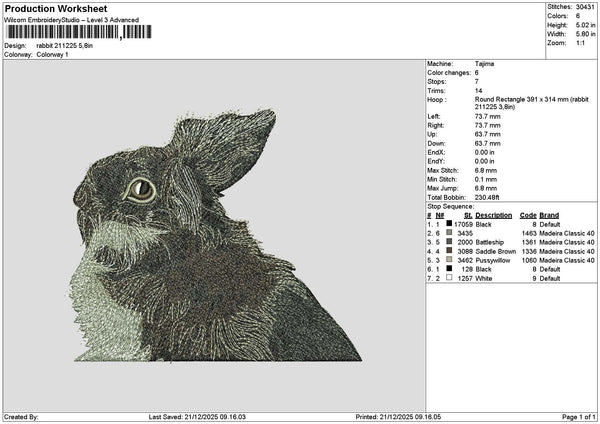The height and width of the screenshot is (424, 600).
Task: Click the Colors value in the header
Action: point(578,16)
